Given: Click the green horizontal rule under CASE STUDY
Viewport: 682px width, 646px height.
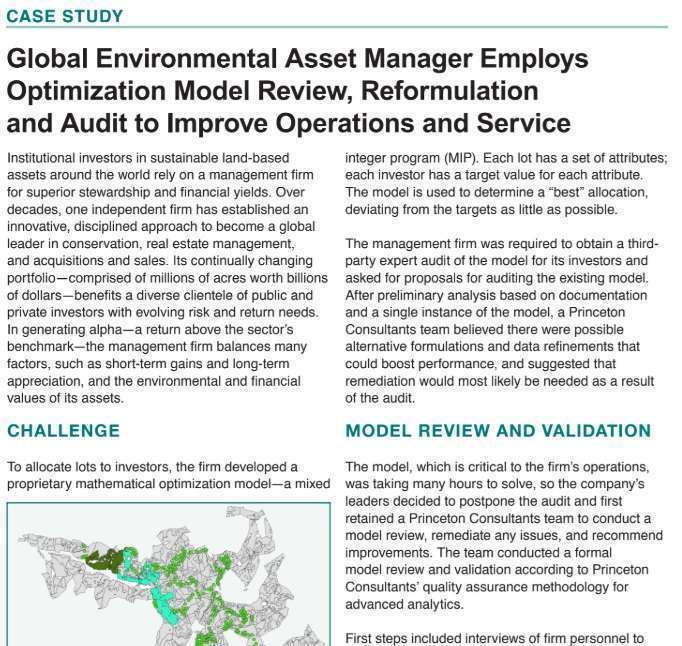Looking at the screenshot, I should tap(337, 27).
